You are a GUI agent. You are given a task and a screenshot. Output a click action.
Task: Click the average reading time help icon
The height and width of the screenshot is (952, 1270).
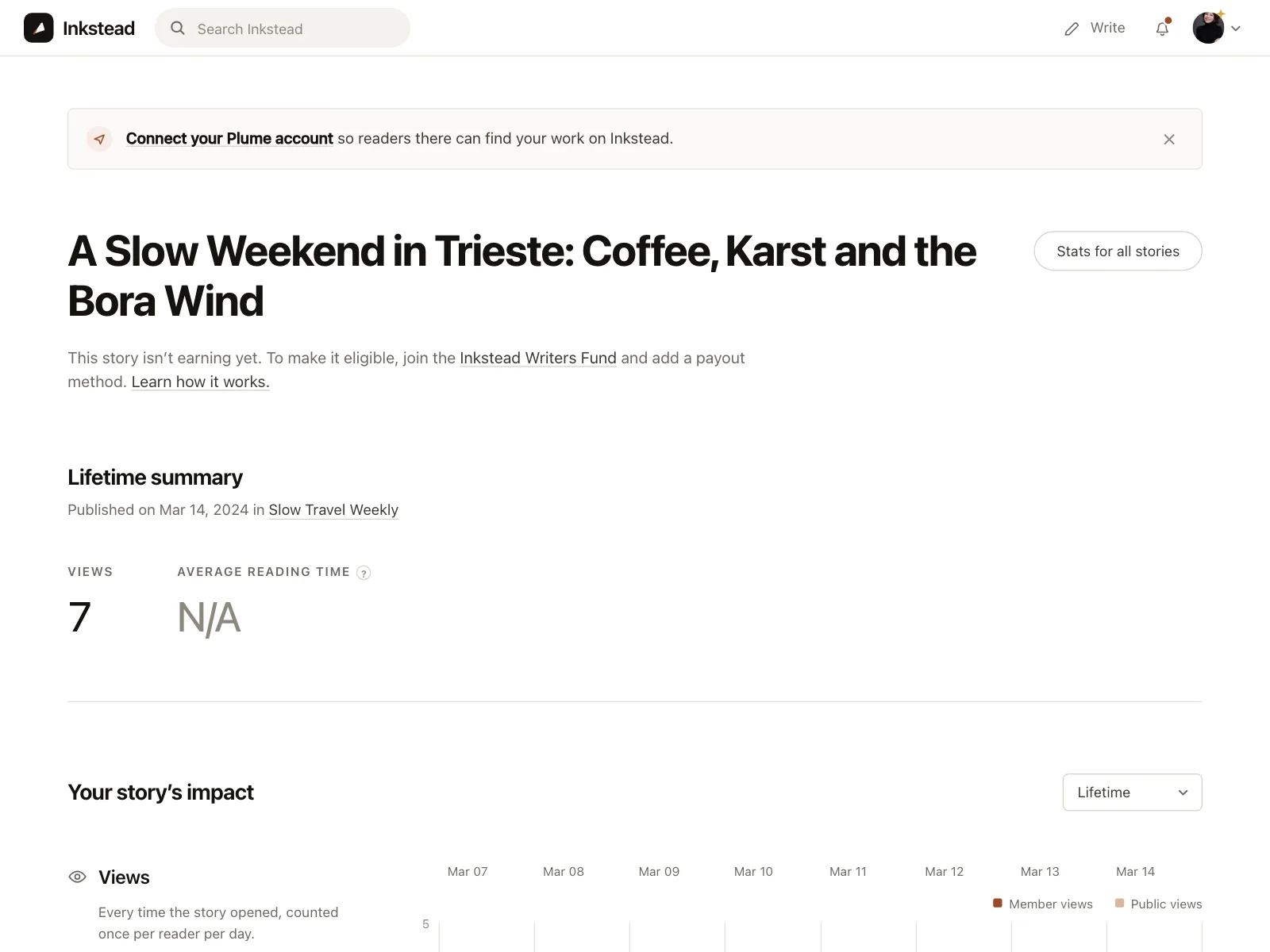(364, 573)
